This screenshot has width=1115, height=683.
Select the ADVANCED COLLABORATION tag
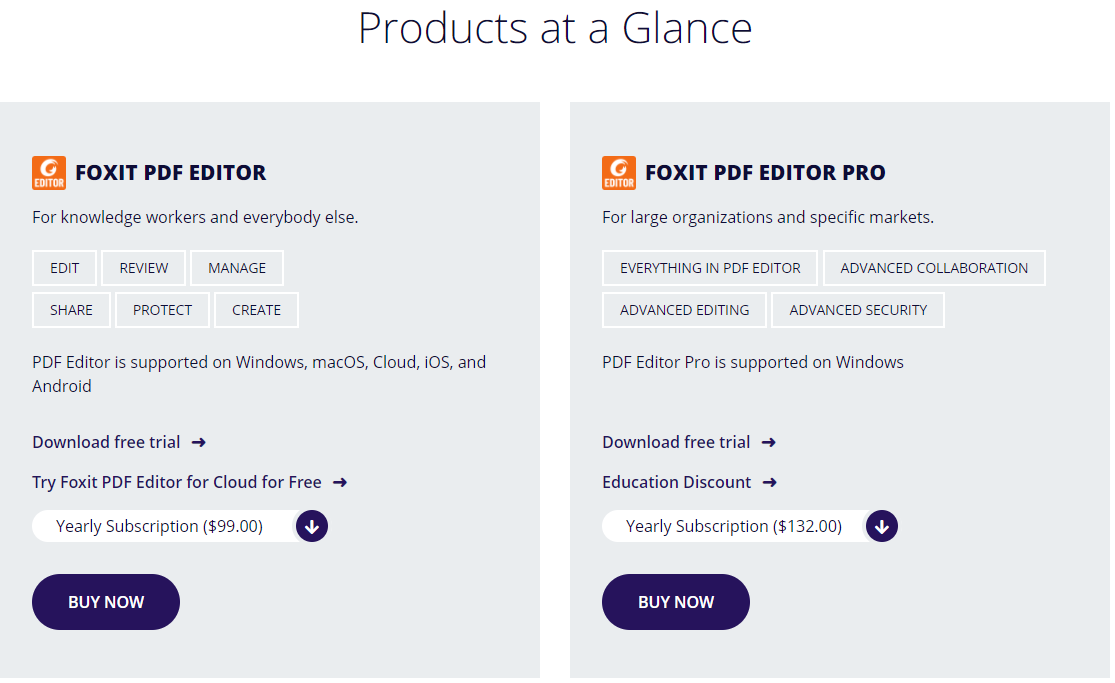(x=934, y=268)
